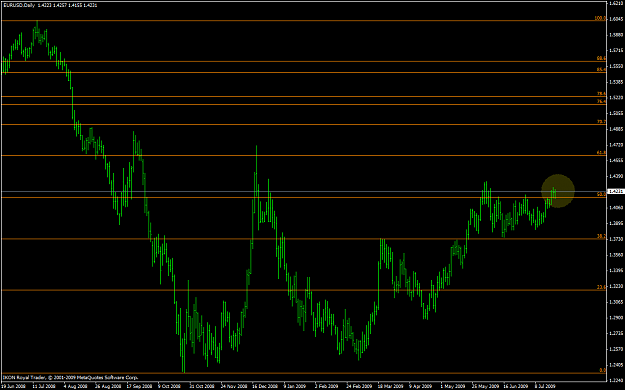Click the 1 May 2009 date label
The height and width of the screenshot is (390, 625).
point(454,386)
